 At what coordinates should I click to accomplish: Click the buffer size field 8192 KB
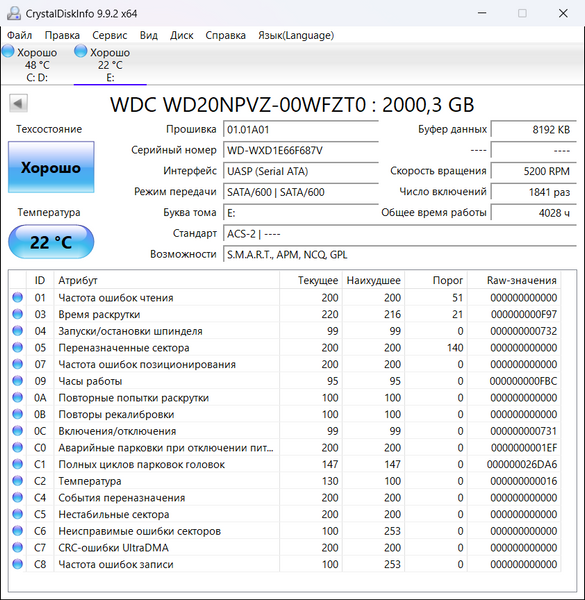click(534, 130)
